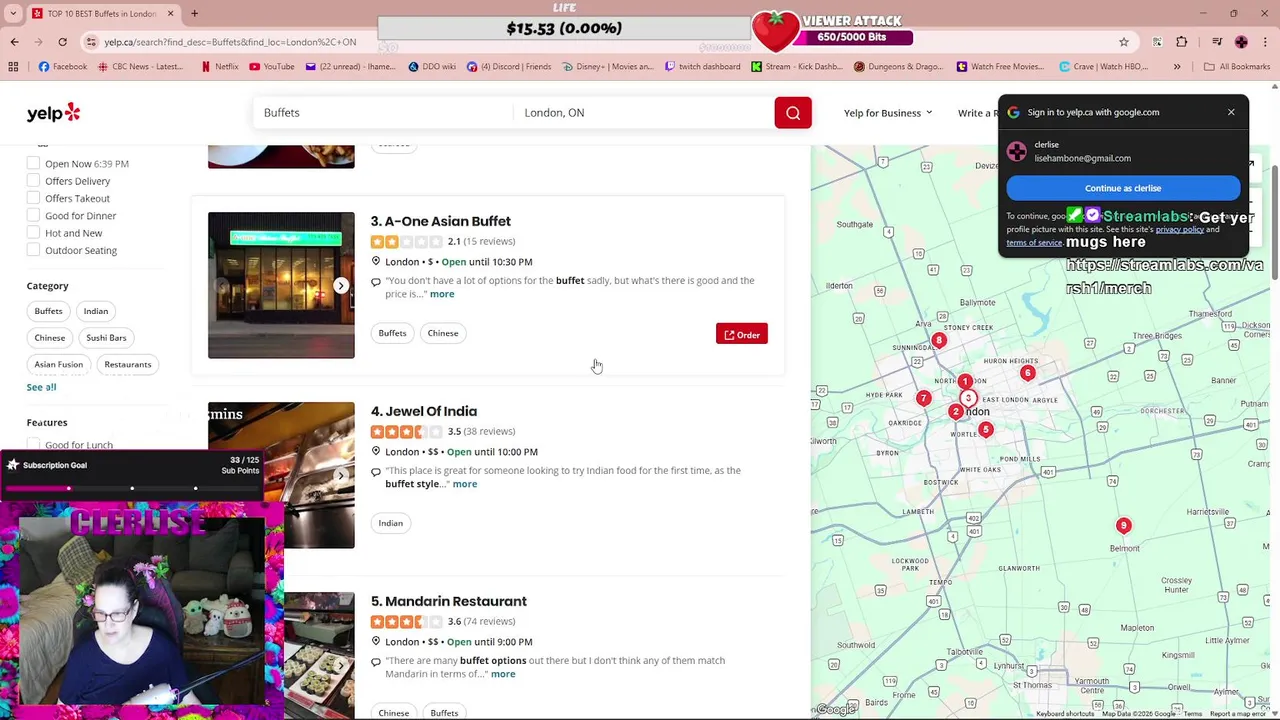Select map pin number 7
Screen dimensions: 1280x720
(923, 399)
